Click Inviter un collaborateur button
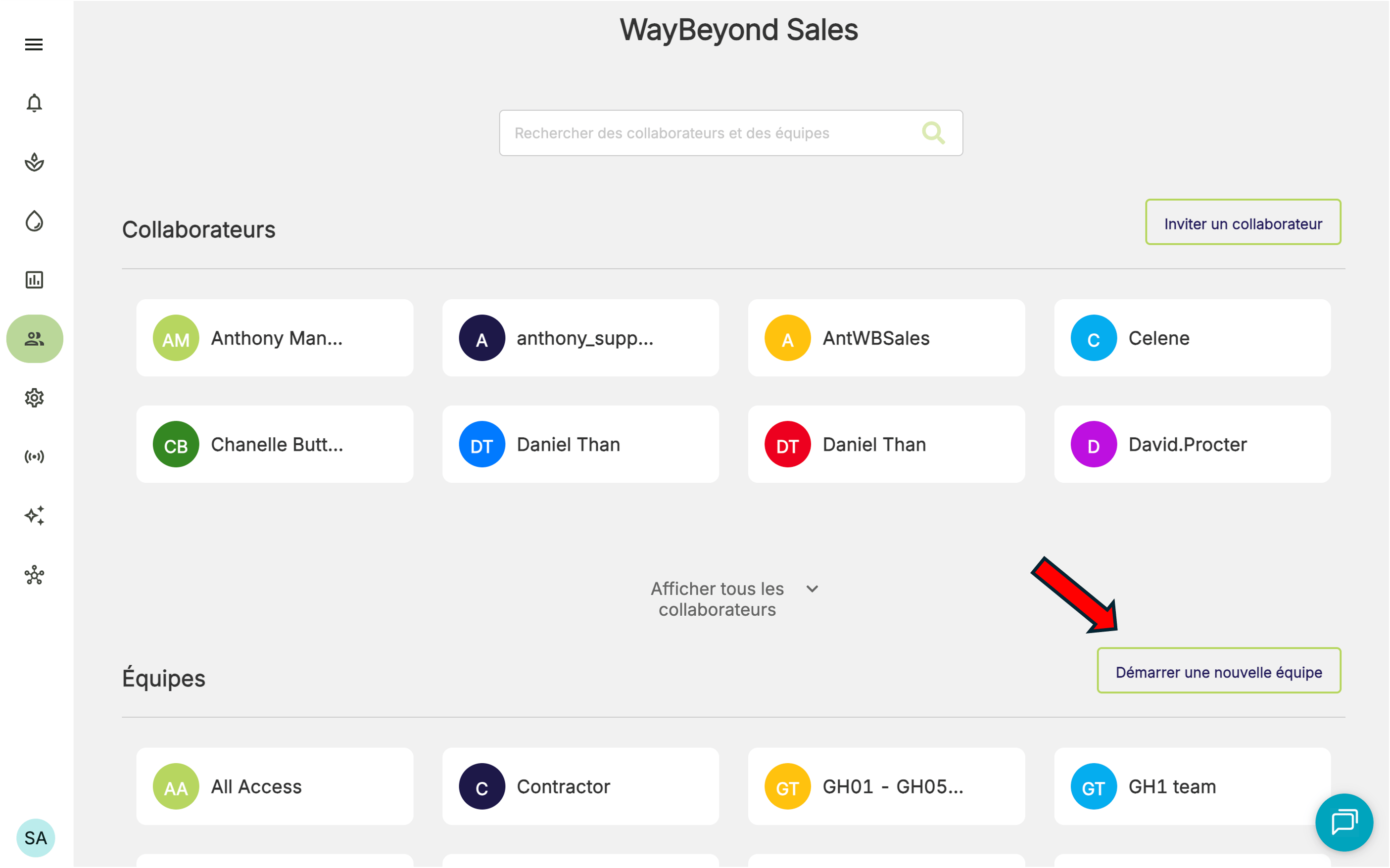Image resolution: width=1390 pixels, height=868 pixels. coord(1243,223)
